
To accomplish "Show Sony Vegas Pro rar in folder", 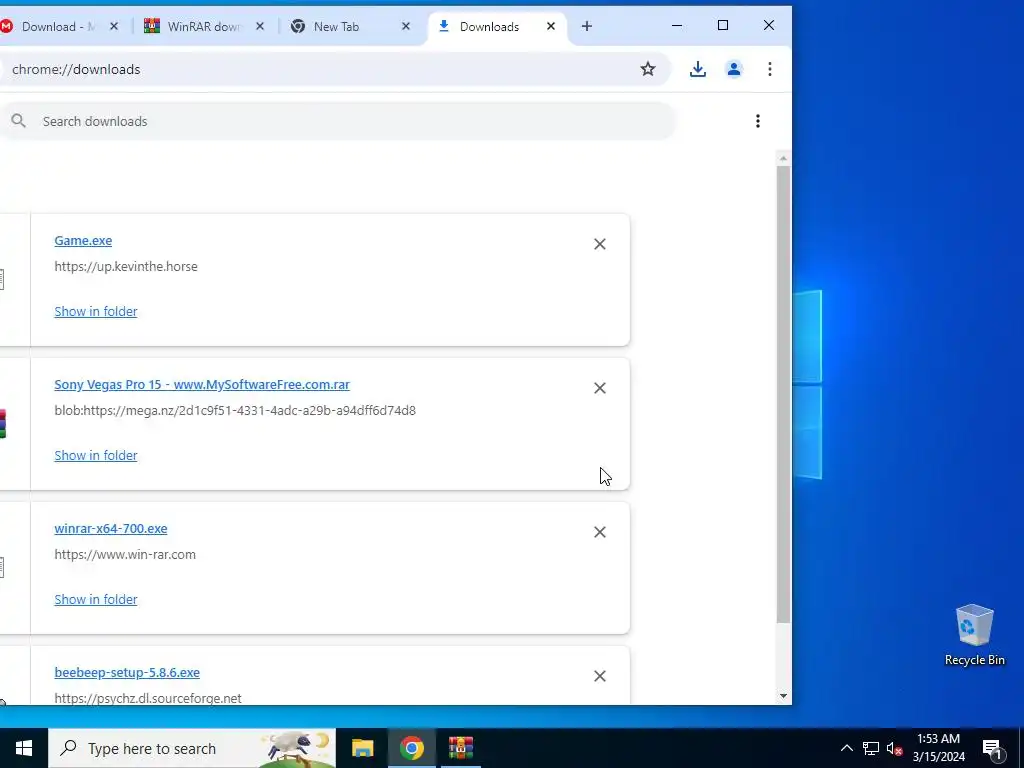I will coord(95,455).
